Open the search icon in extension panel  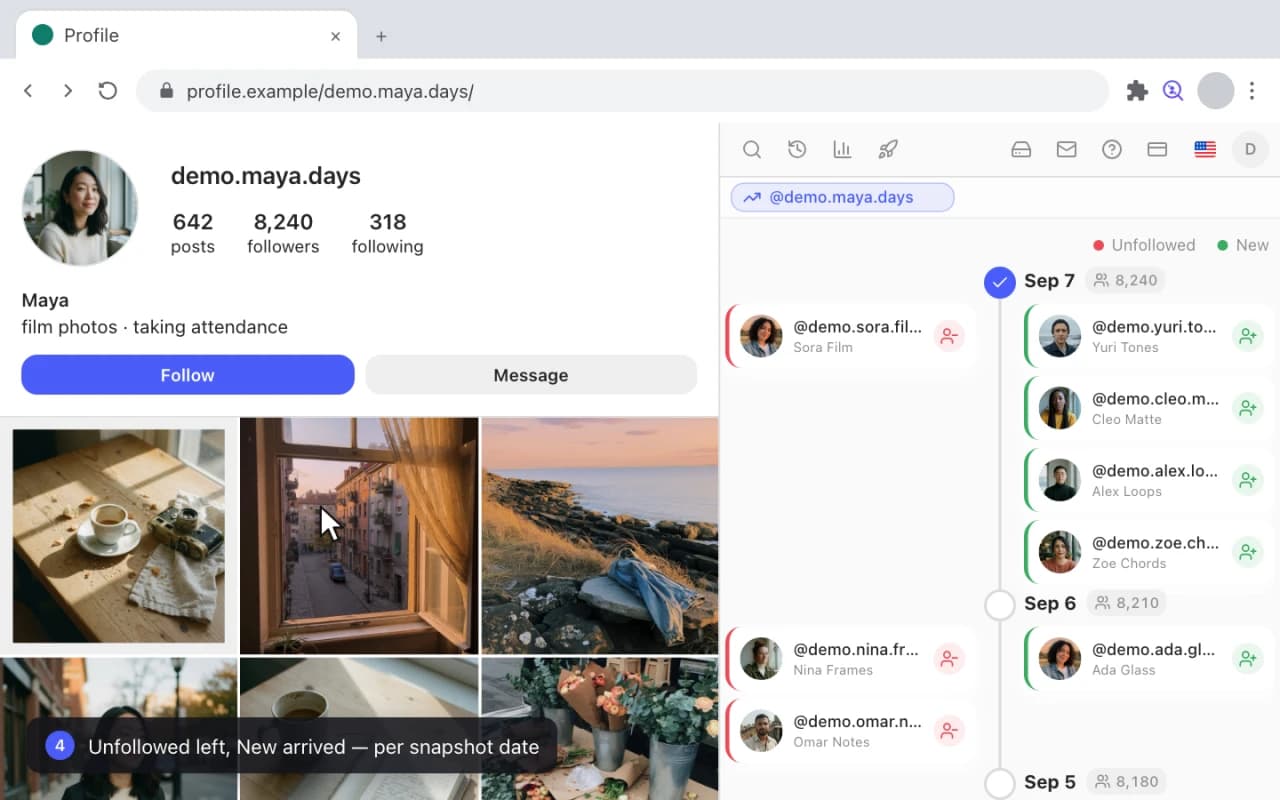[752, 150]
